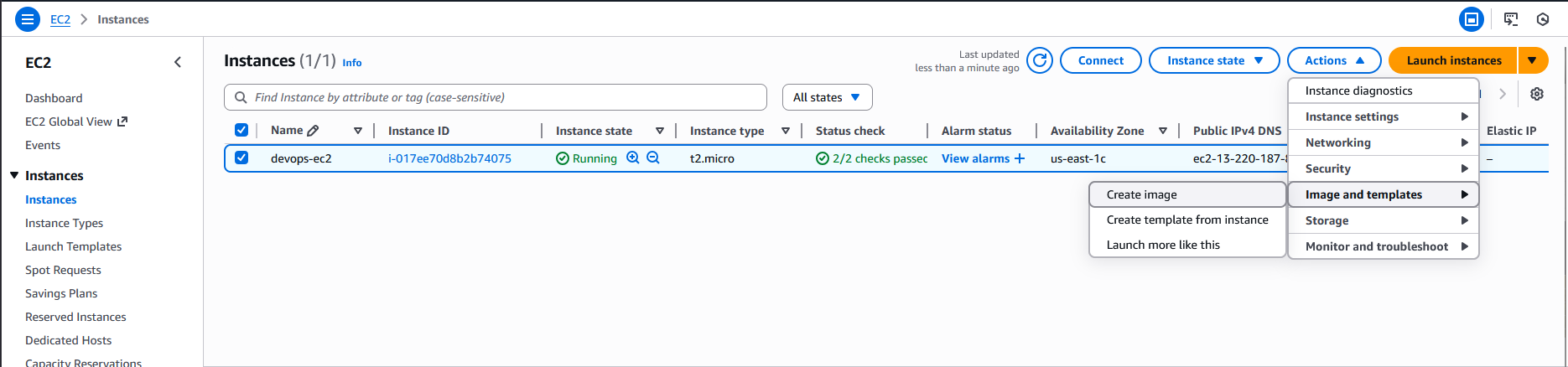Image resolution: width=1568 pixels, height=367 pixels.
Task: Add alarm plus icon for devops-ec2
Action: 1020,158
